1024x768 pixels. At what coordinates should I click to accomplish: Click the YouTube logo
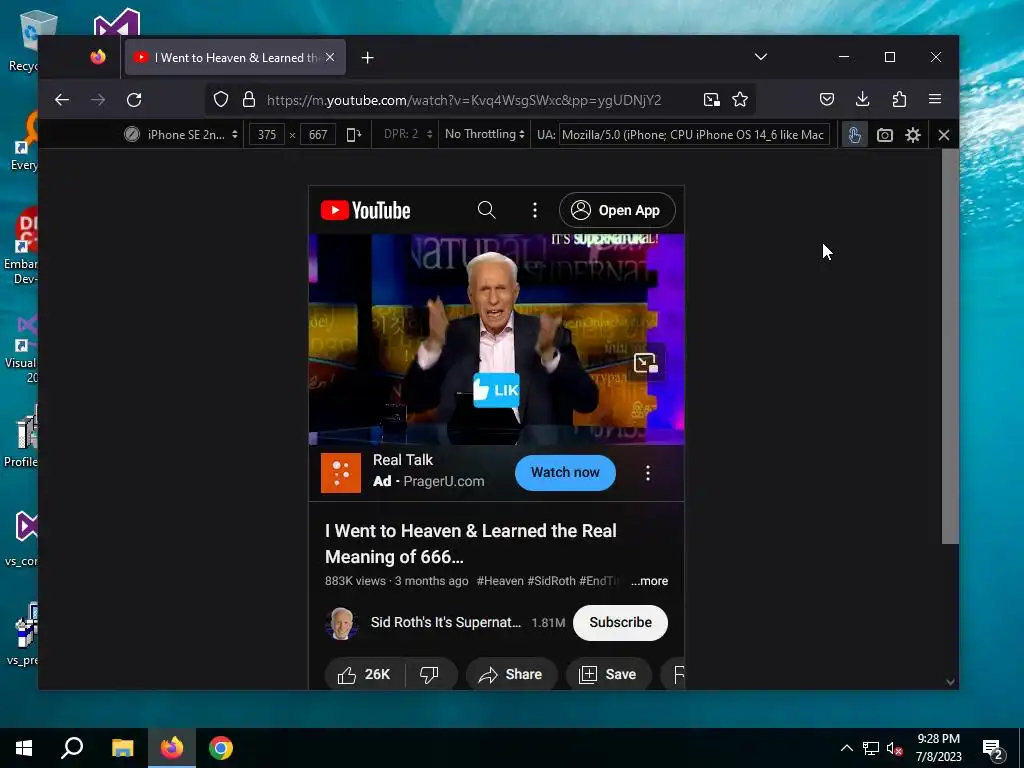pos(365,210)
